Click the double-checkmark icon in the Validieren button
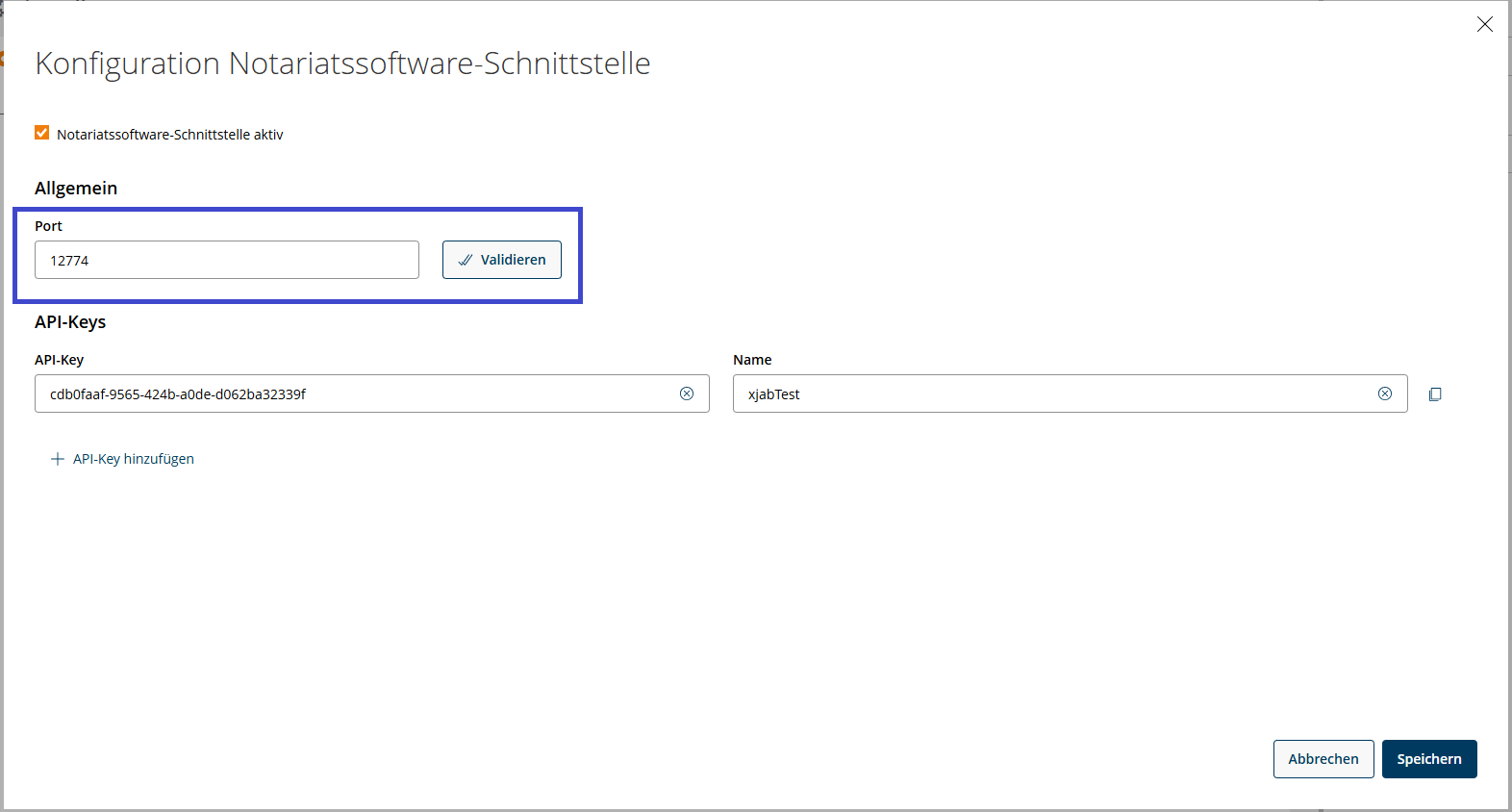The height and width of the screenshot is (812, 1512). click(x=466, y=260)
